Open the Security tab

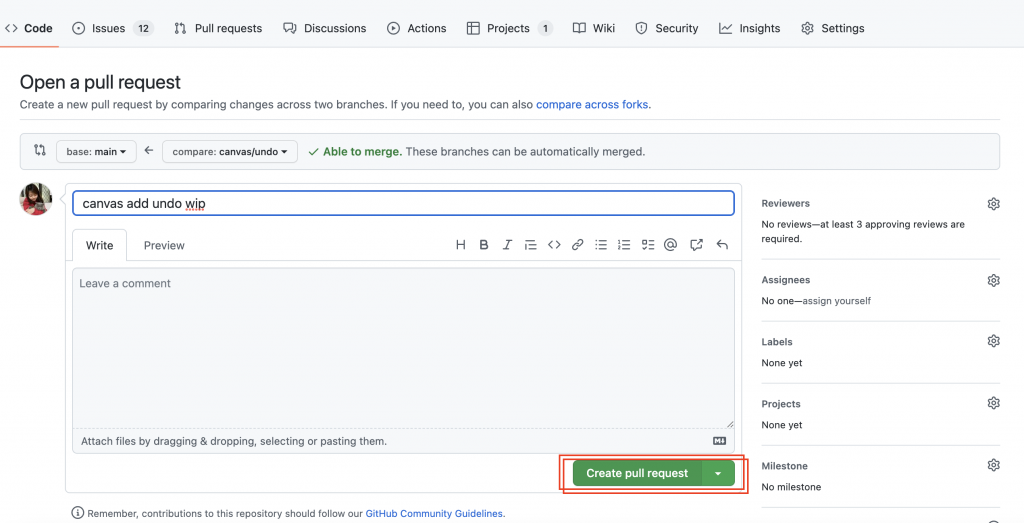click(667, 28)
